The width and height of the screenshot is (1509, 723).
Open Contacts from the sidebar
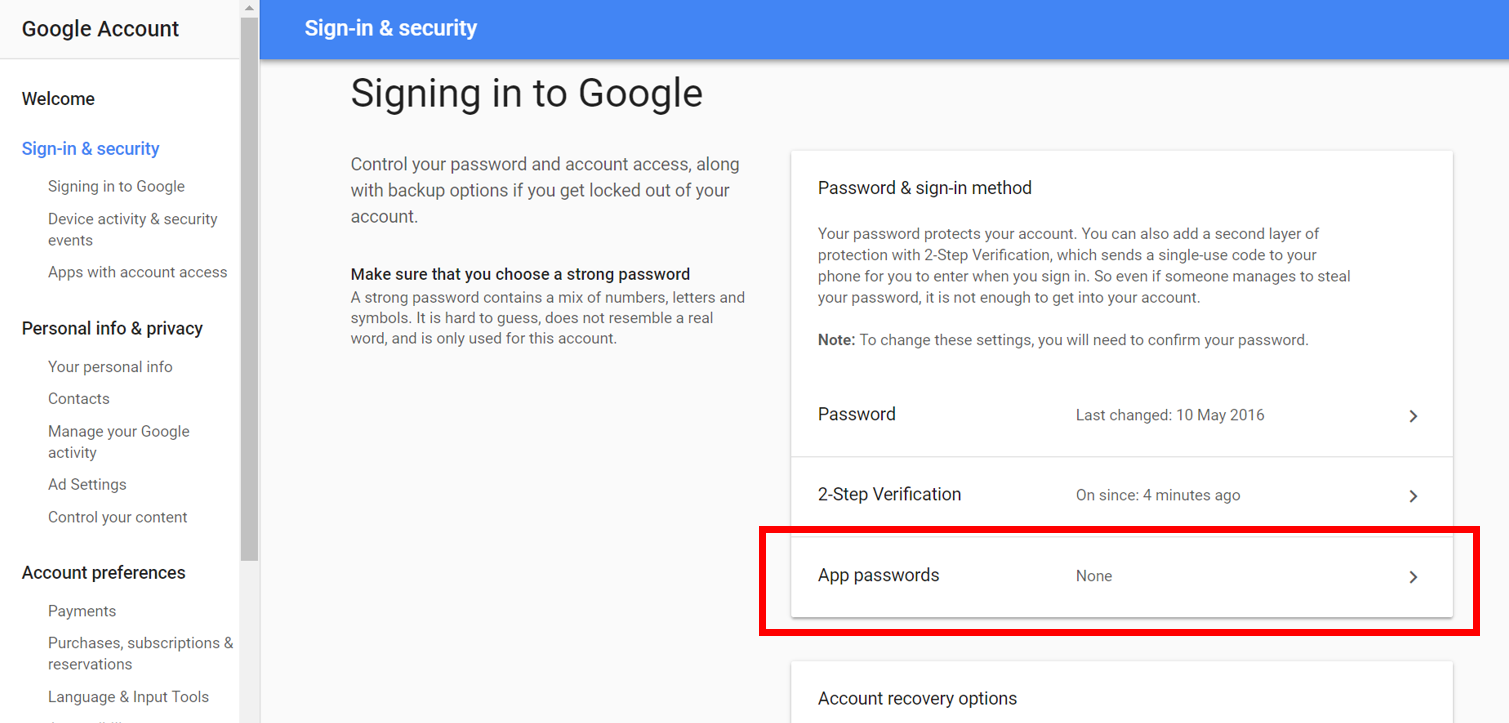coord(79,399)
